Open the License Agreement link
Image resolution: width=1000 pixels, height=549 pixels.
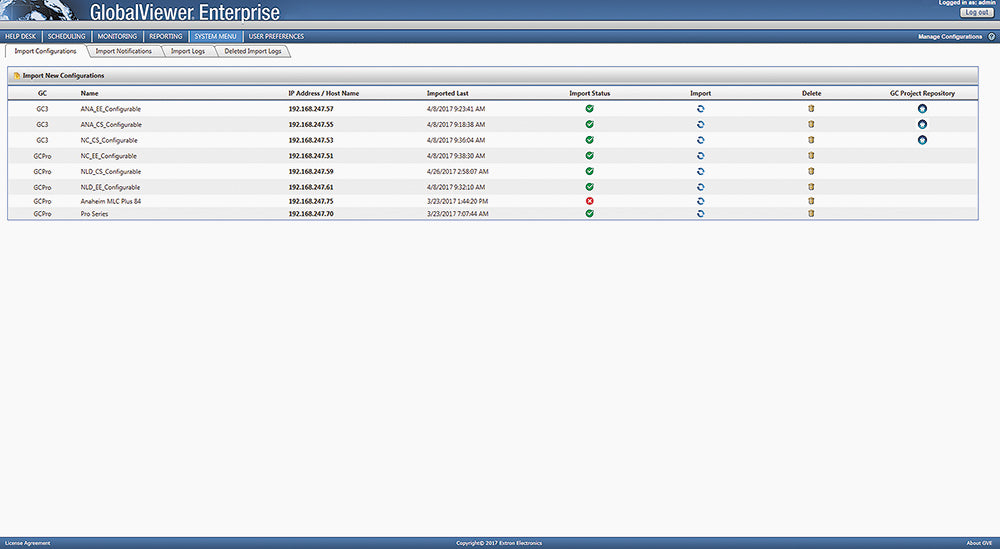27,543
